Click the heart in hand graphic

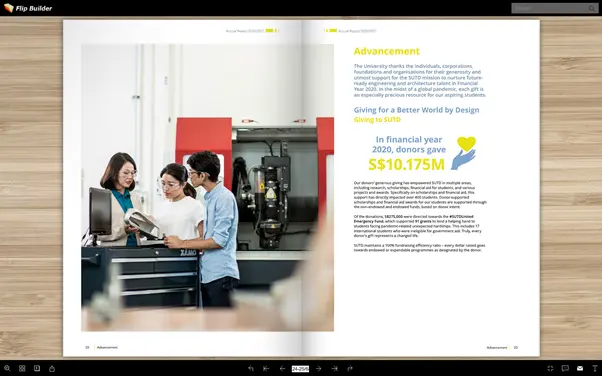tap(463, 153)
